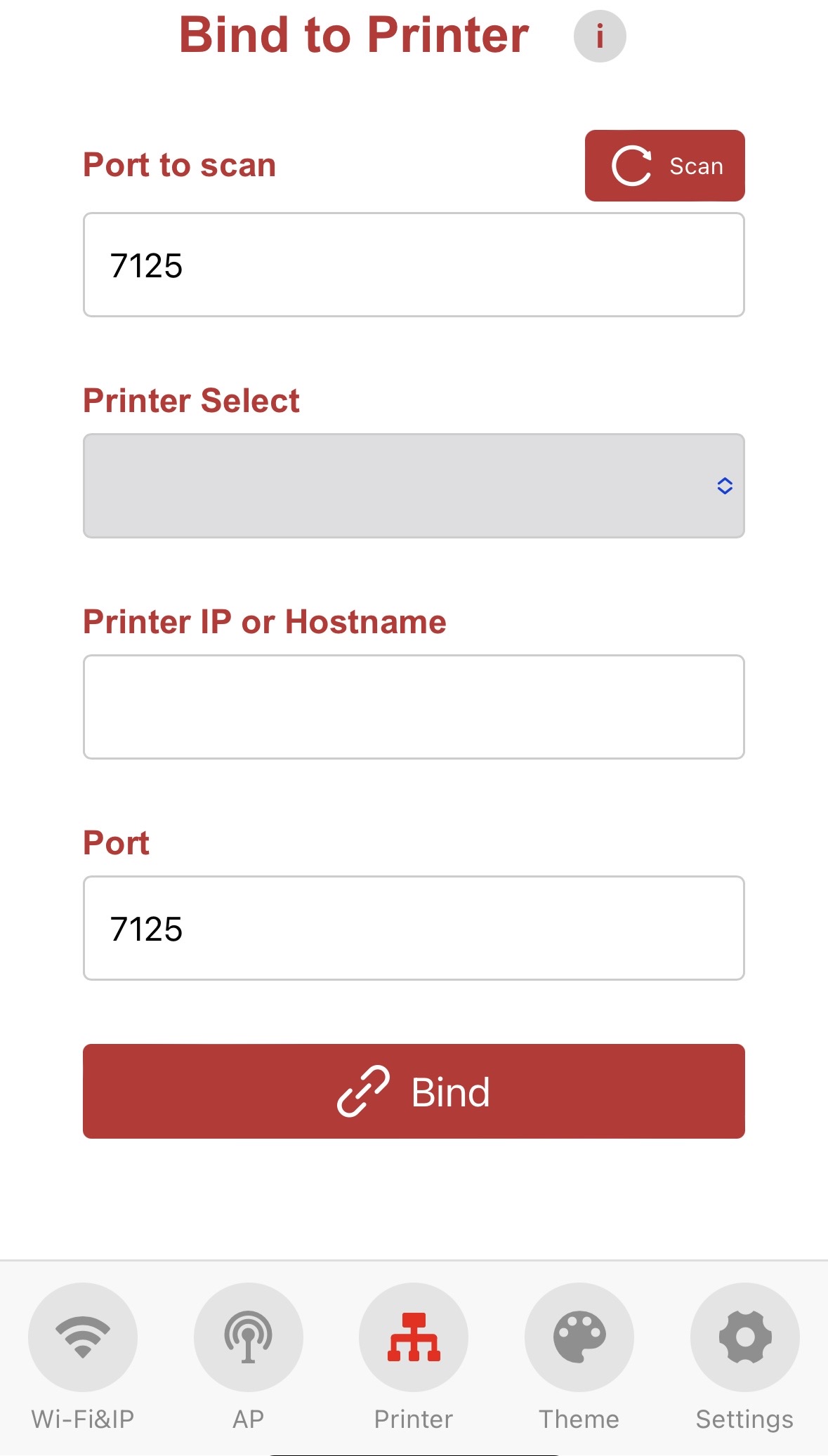Open the Wi-Fi signal icon tab
Screen dimensions: 828x1456
pyautogui.click(x=83, y=1337)
